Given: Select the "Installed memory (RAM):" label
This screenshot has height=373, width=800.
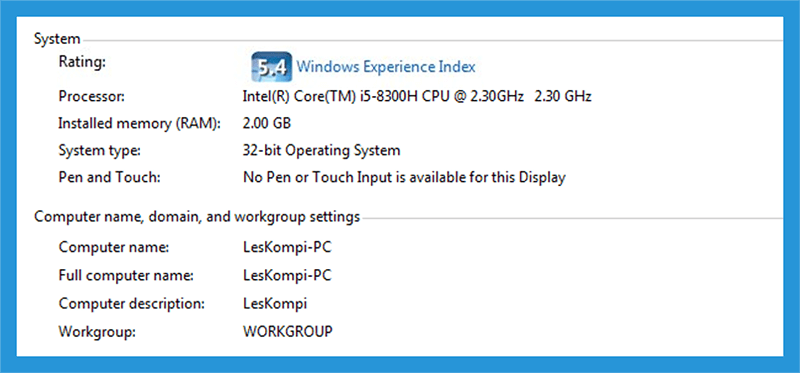Looking at the screenshot, I should coord(139,123).
